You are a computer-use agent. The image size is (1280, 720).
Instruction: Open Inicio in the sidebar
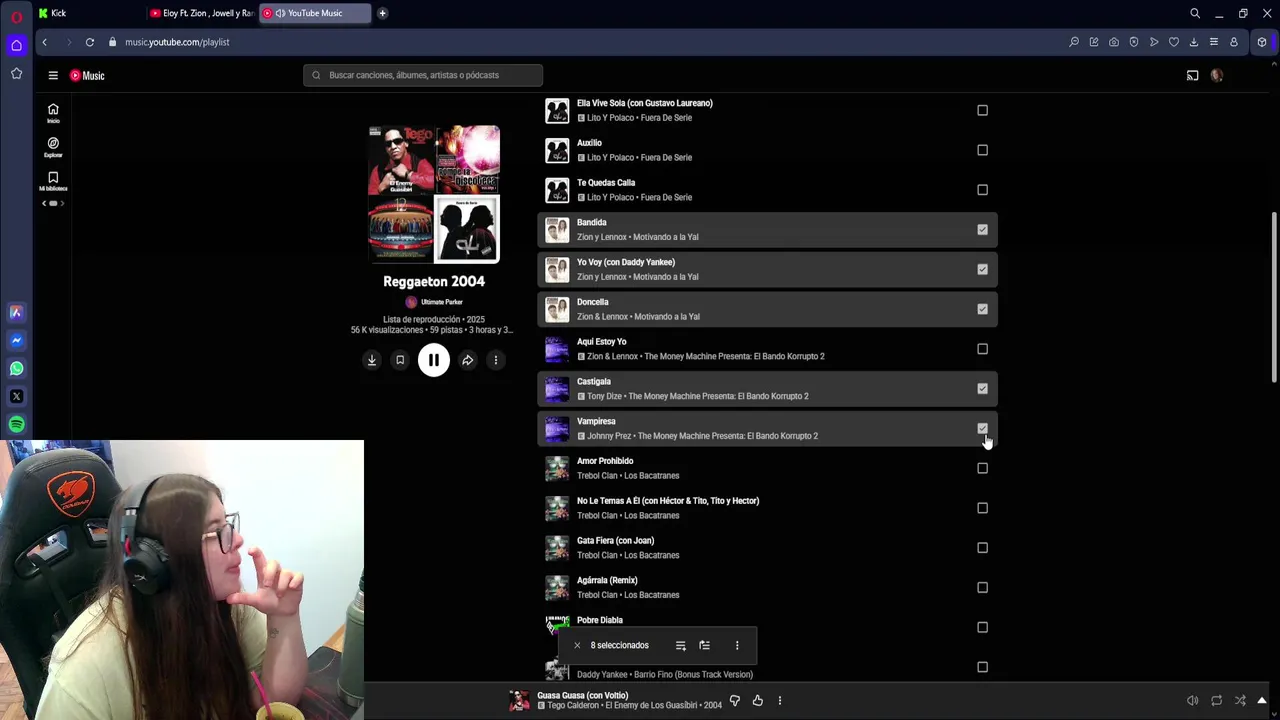click(53, 113)
